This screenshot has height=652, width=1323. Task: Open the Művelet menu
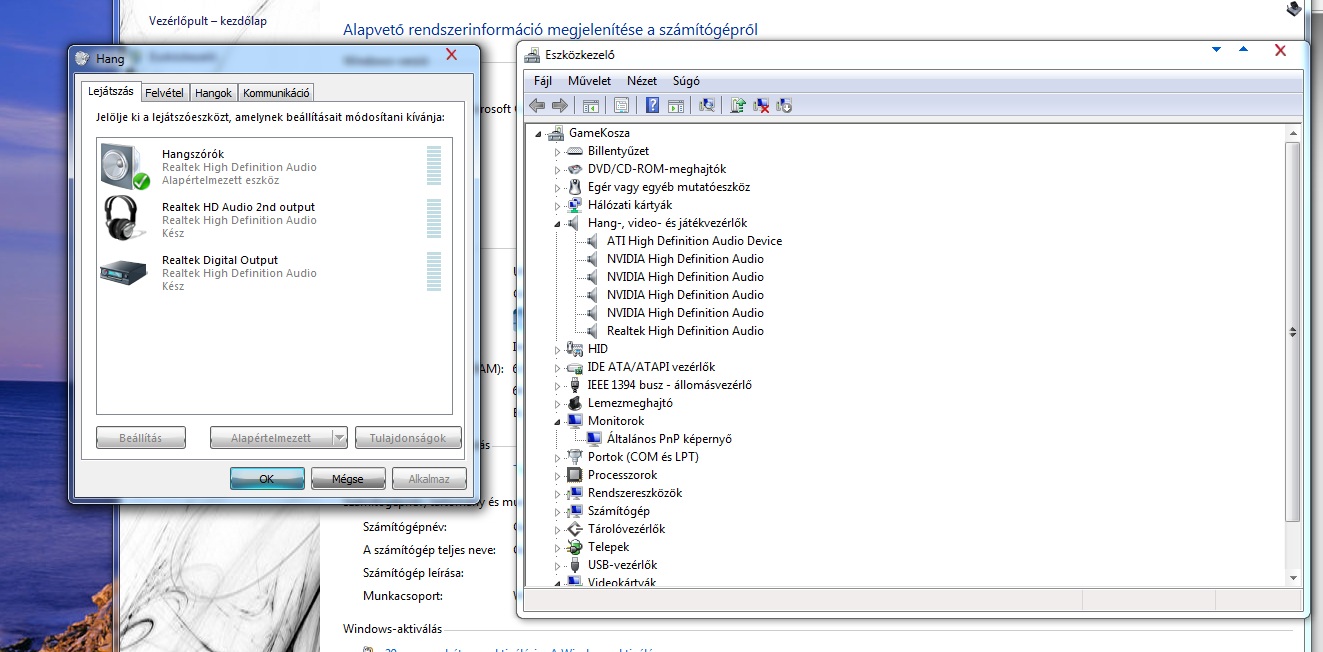coord(589,81)
